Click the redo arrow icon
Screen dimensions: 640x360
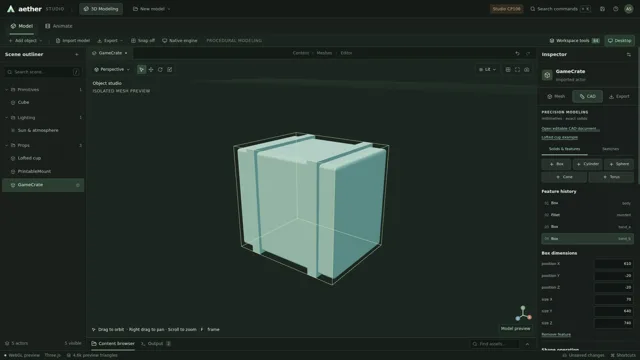coord(528,53)
